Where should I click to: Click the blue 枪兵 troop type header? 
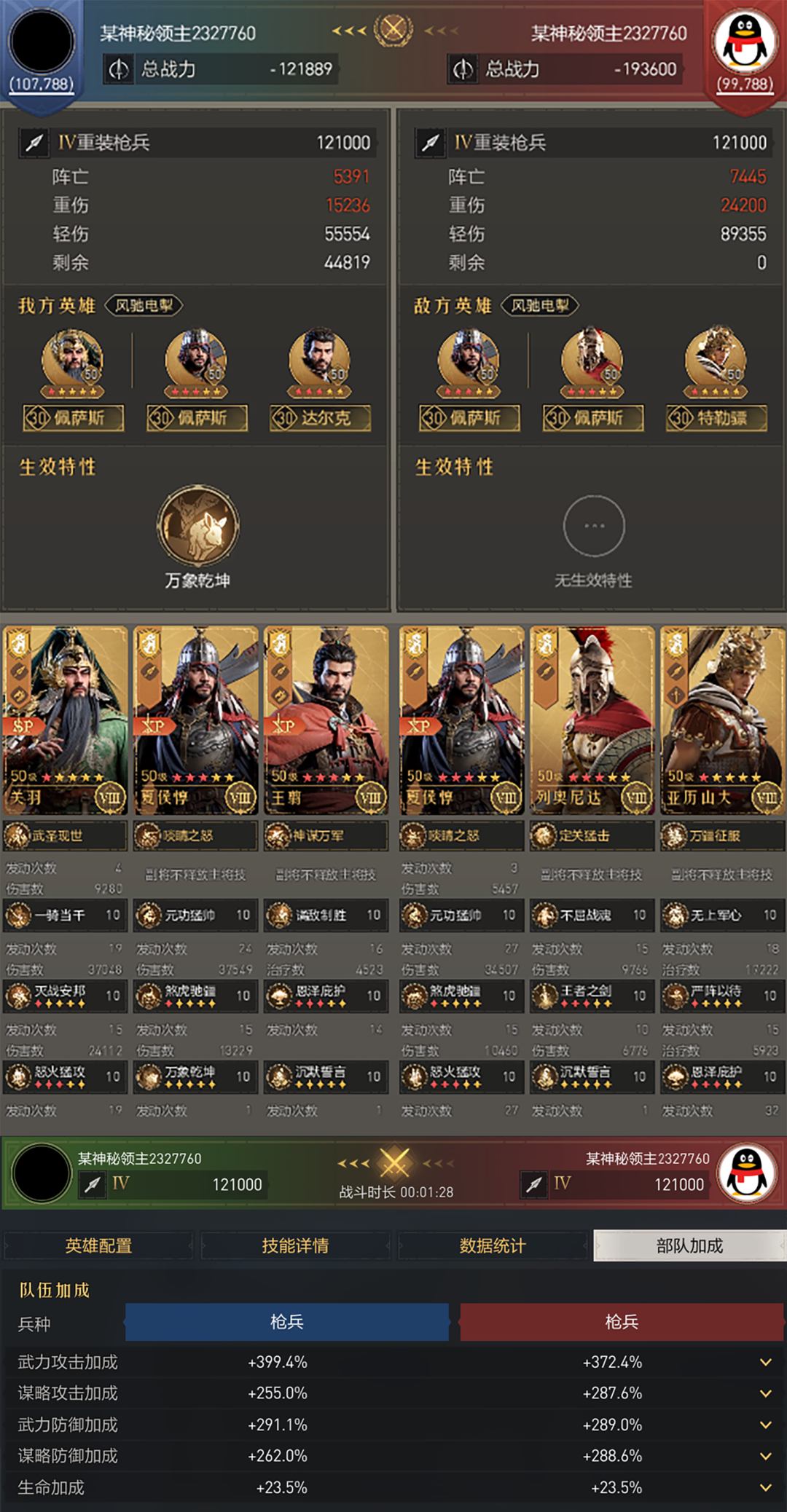click(x=287, y=1323)
